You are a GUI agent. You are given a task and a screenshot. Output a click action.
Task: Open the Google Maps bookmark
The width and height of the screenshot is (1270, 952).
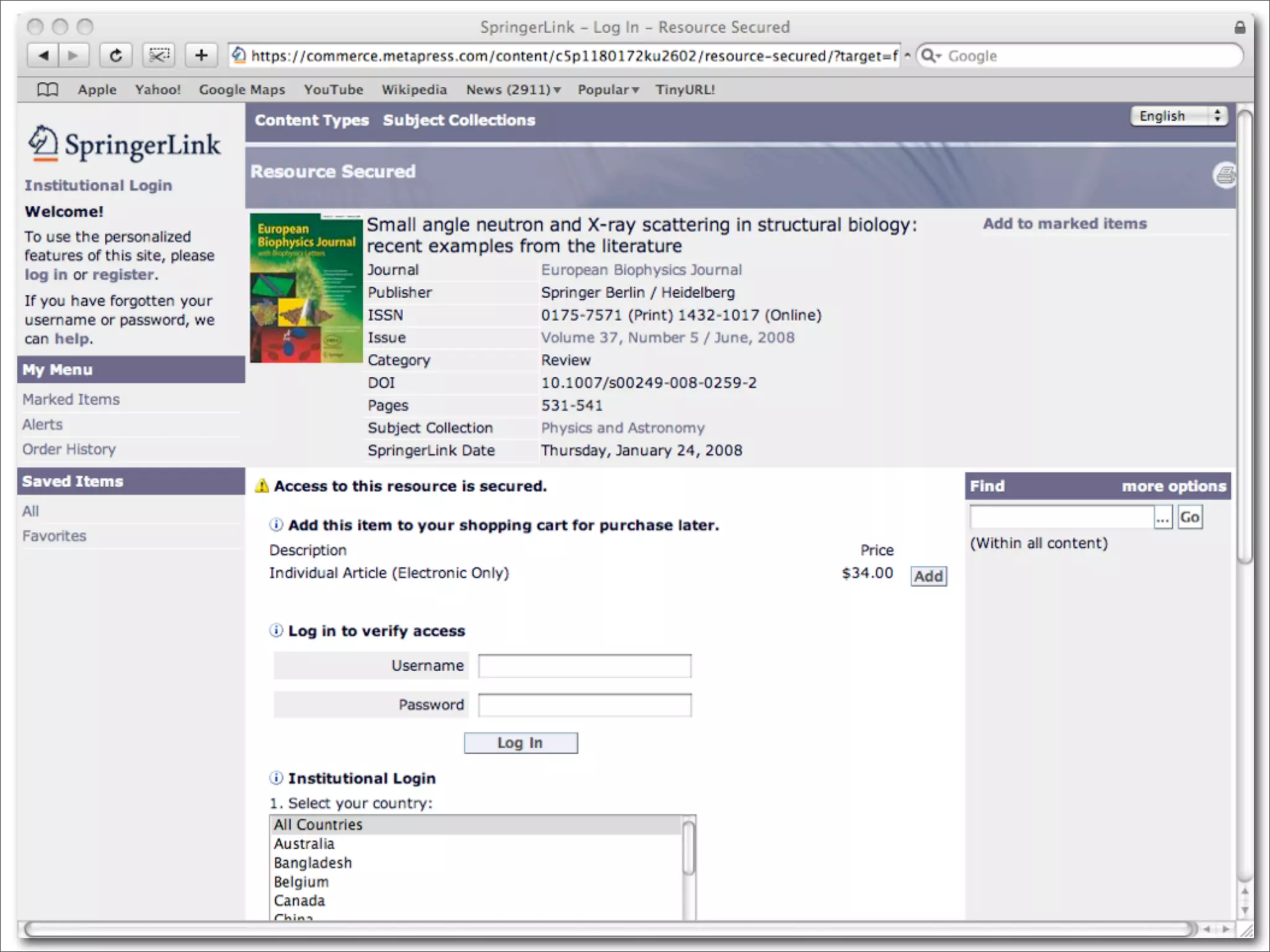[242, 90]
